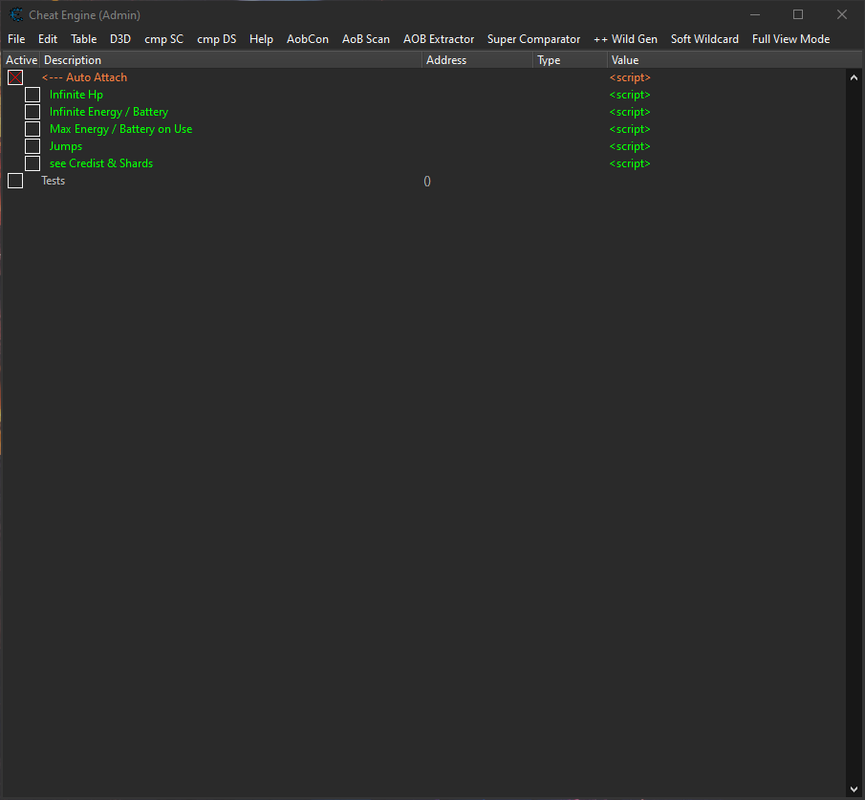Screen dimensions: 865x800
Task: Minimize the Cheat Engine window
Action: point(755,15)
